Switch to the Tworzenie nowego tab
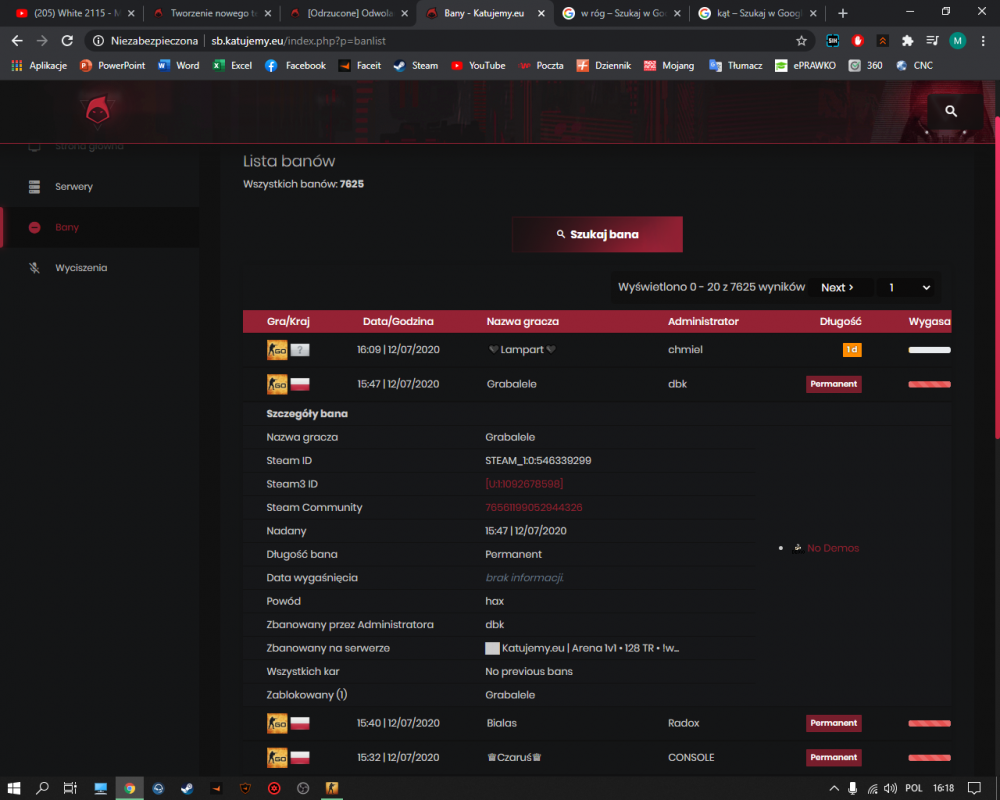The height and width of the screenshot is (800, 1000). point(212,13)
